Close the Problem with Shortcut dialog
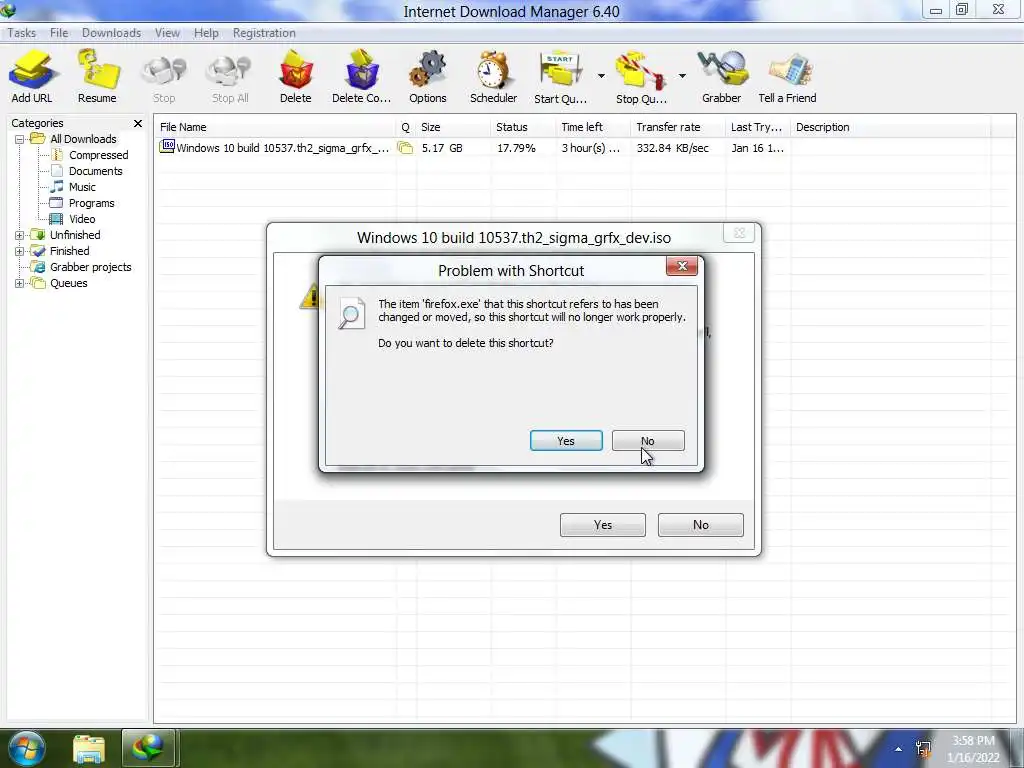 click(x=682, y=266)
